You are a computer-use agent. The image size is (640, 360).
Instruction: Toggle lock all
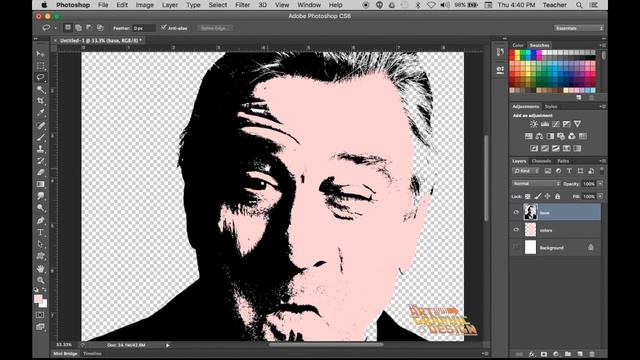558,197
